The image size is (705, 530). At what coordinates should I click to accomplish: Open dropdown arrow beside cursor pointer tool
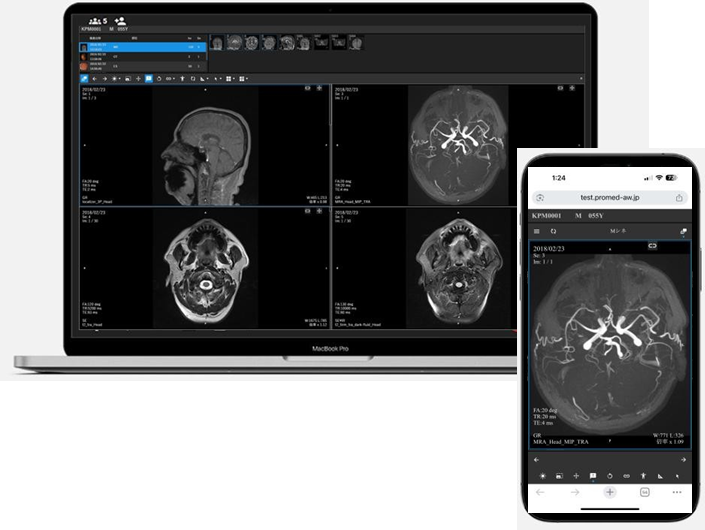coord(220,79)
